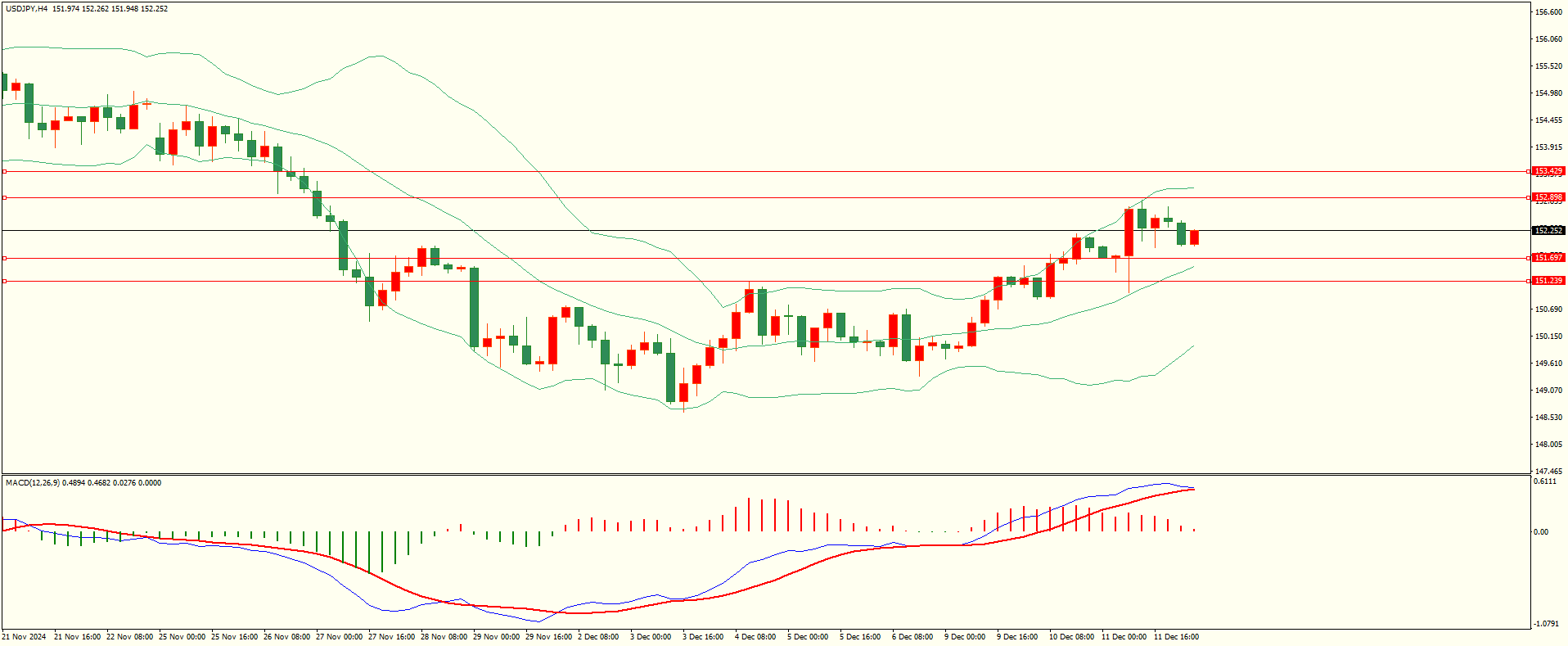
Task: Click the 9 Dec 16:00 time axis label
Action: tap(1017, 637)
